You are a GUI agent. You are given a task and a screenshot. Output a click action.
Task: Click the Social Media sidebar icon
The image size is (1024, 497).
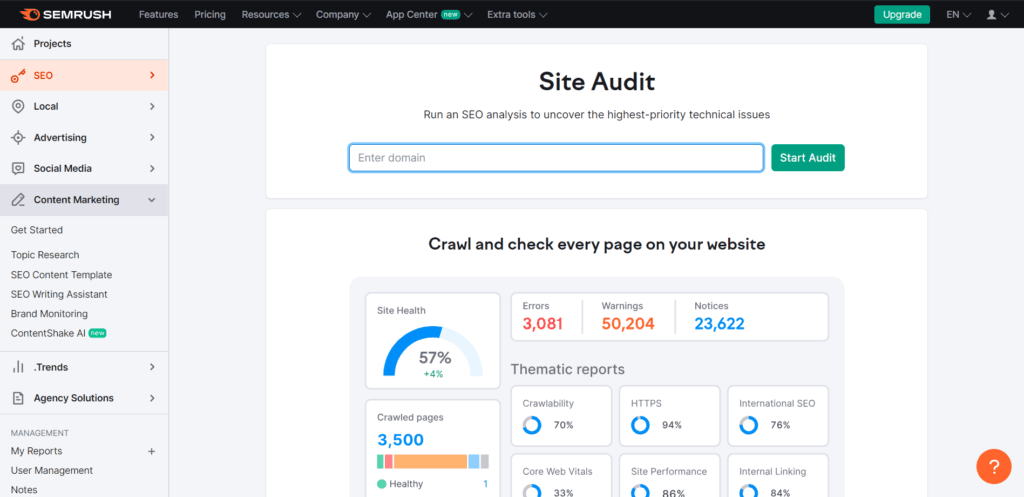click(x=17, y=169)
